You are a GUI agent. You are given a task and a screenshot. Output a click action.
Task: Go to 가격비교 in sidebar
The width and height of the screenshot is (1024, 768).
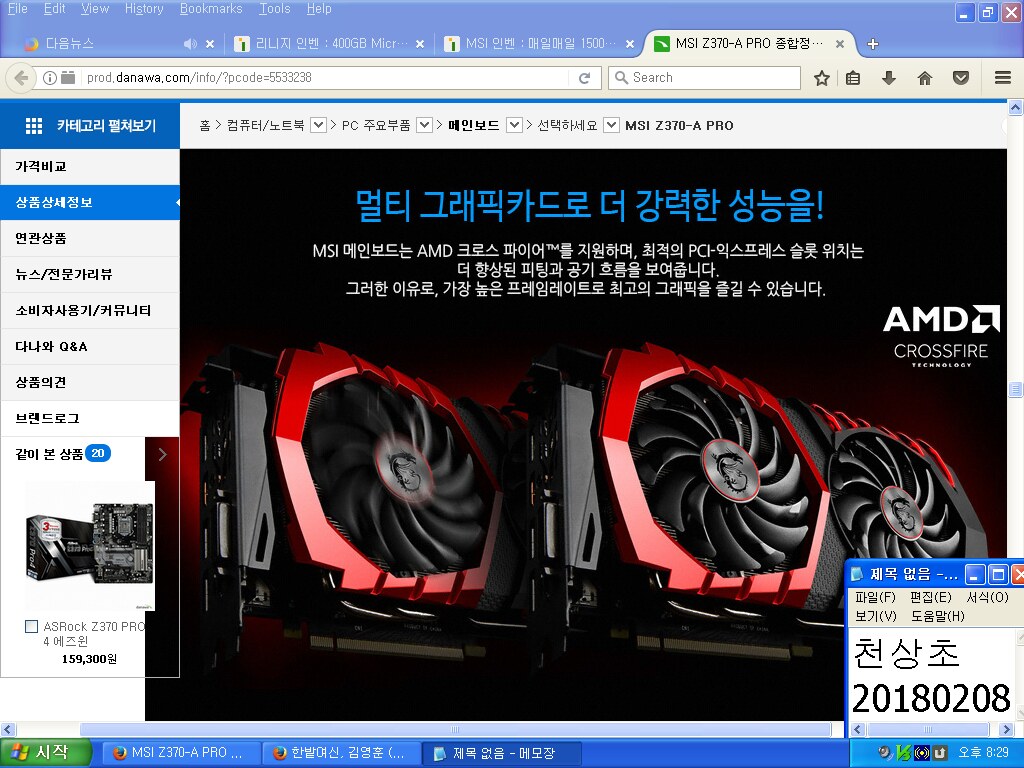[90, 167]
